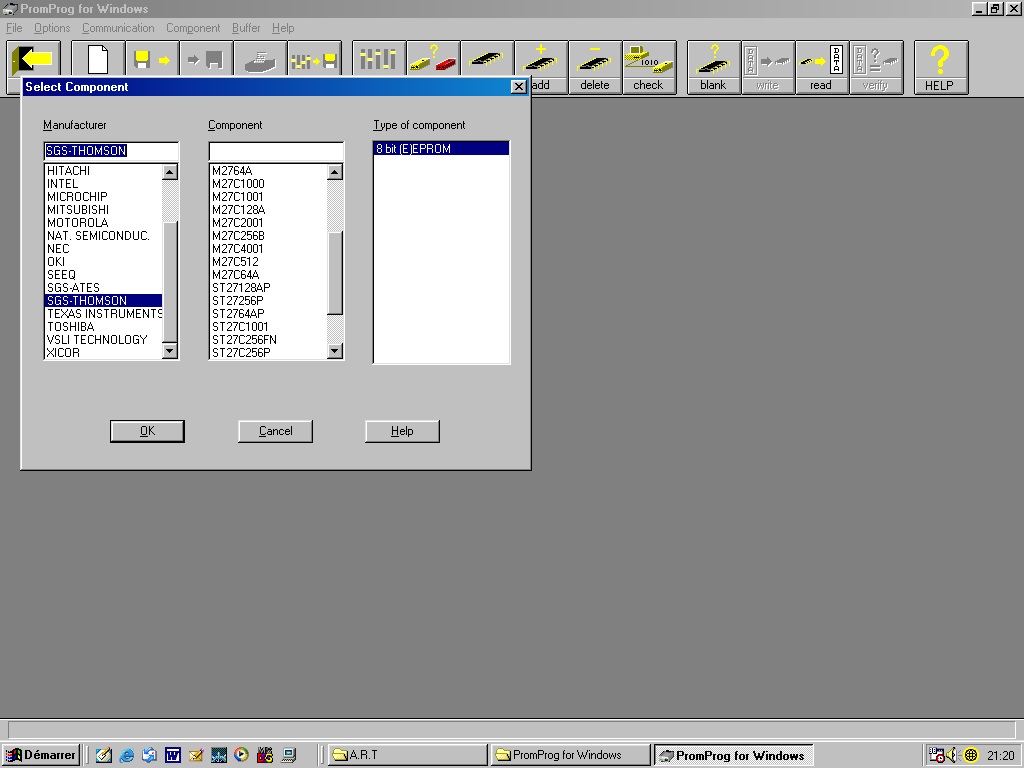This screenshot has width=1024, height=768.
Task: Choose TEXAS INSTRUMENTS manufacturer
Action: click(103, 313)
